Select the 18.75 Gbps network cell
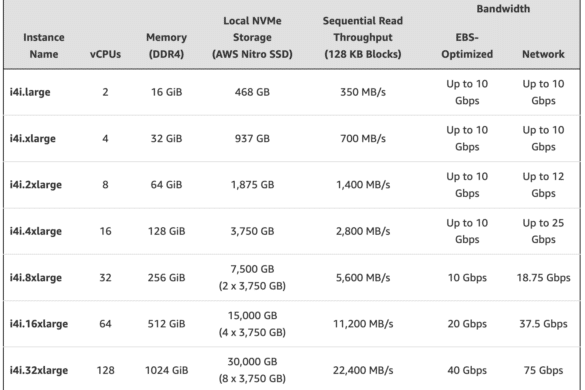The width and height of the screenshot is (585, 390). coord(543,278)
